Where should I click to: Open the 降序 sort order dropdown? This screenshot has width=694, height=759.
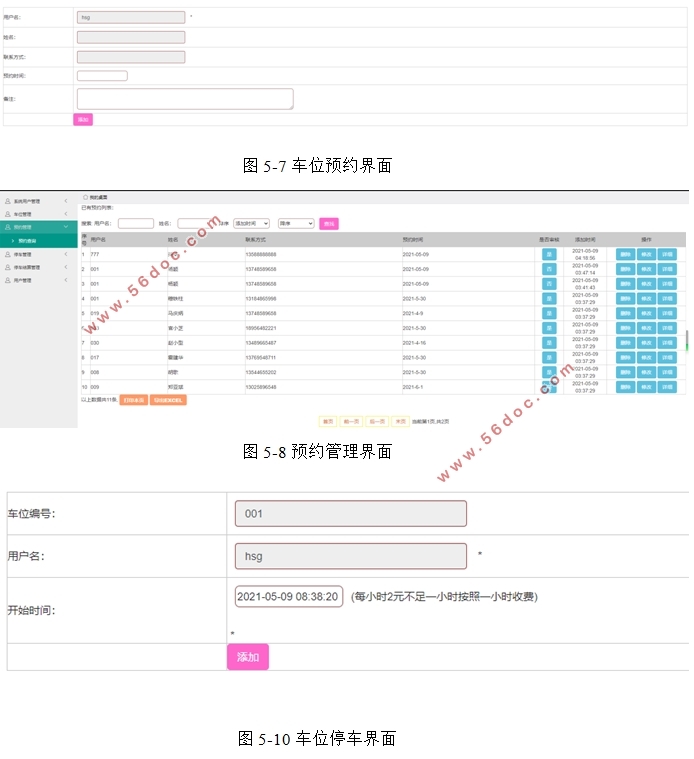point(296,224)
